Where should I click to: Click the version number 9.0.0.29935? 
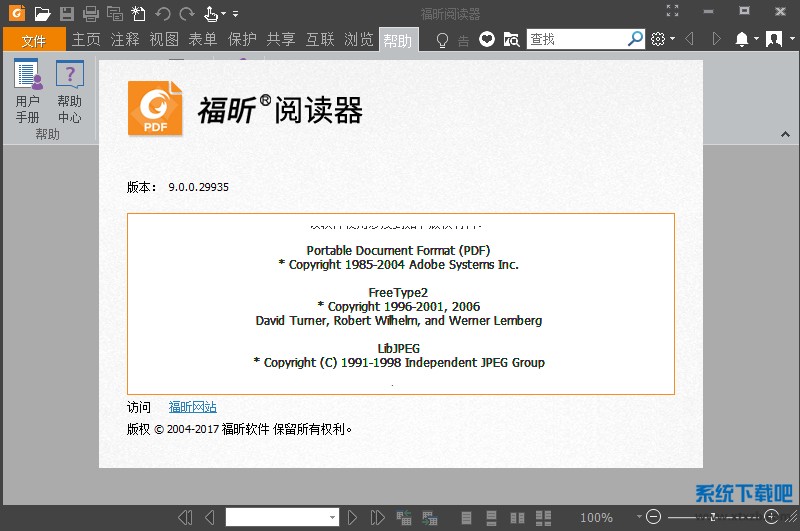click(x=198, y=187)
